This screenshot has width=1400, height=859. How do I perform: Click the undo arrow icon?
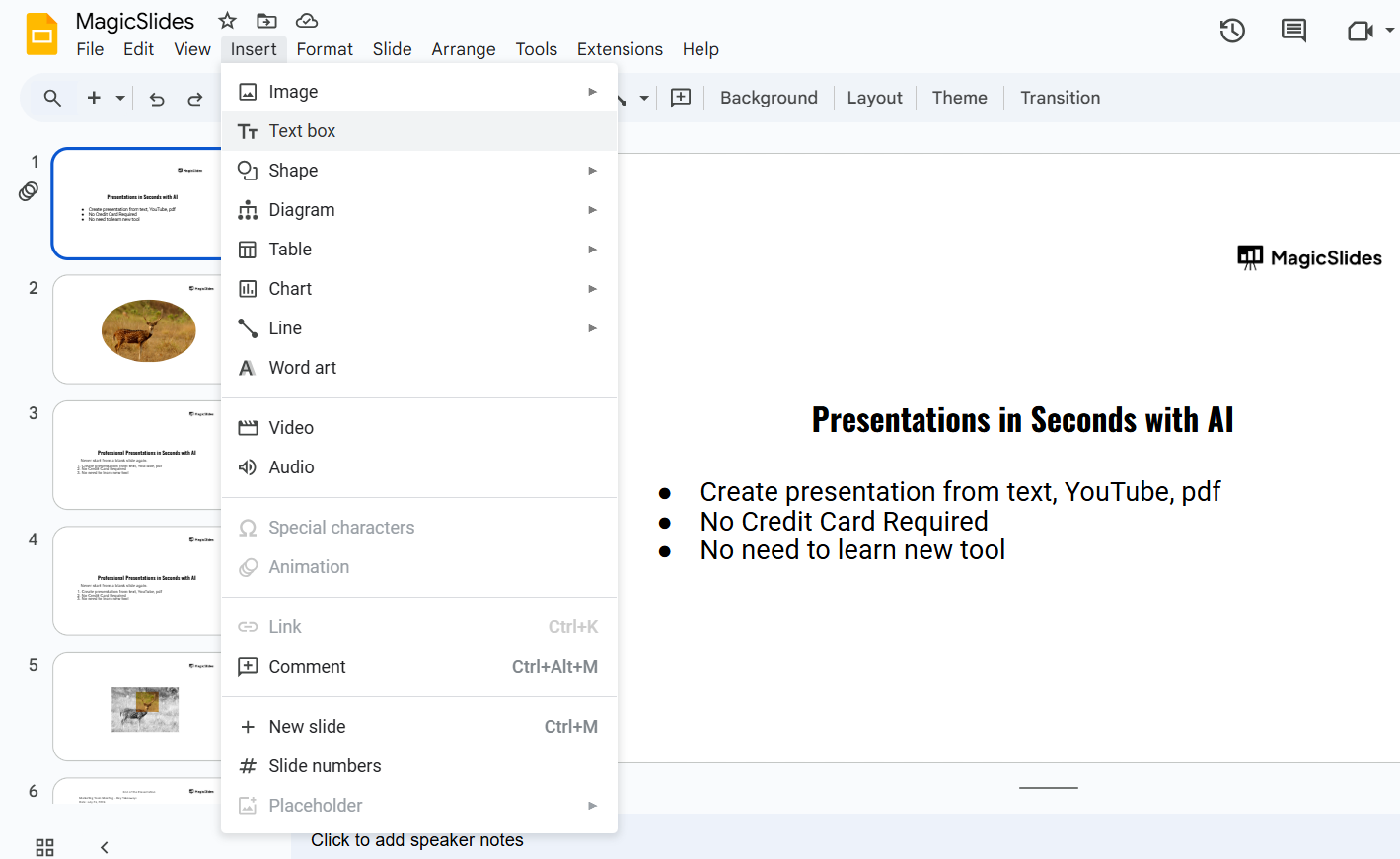[x=157, y=99]
